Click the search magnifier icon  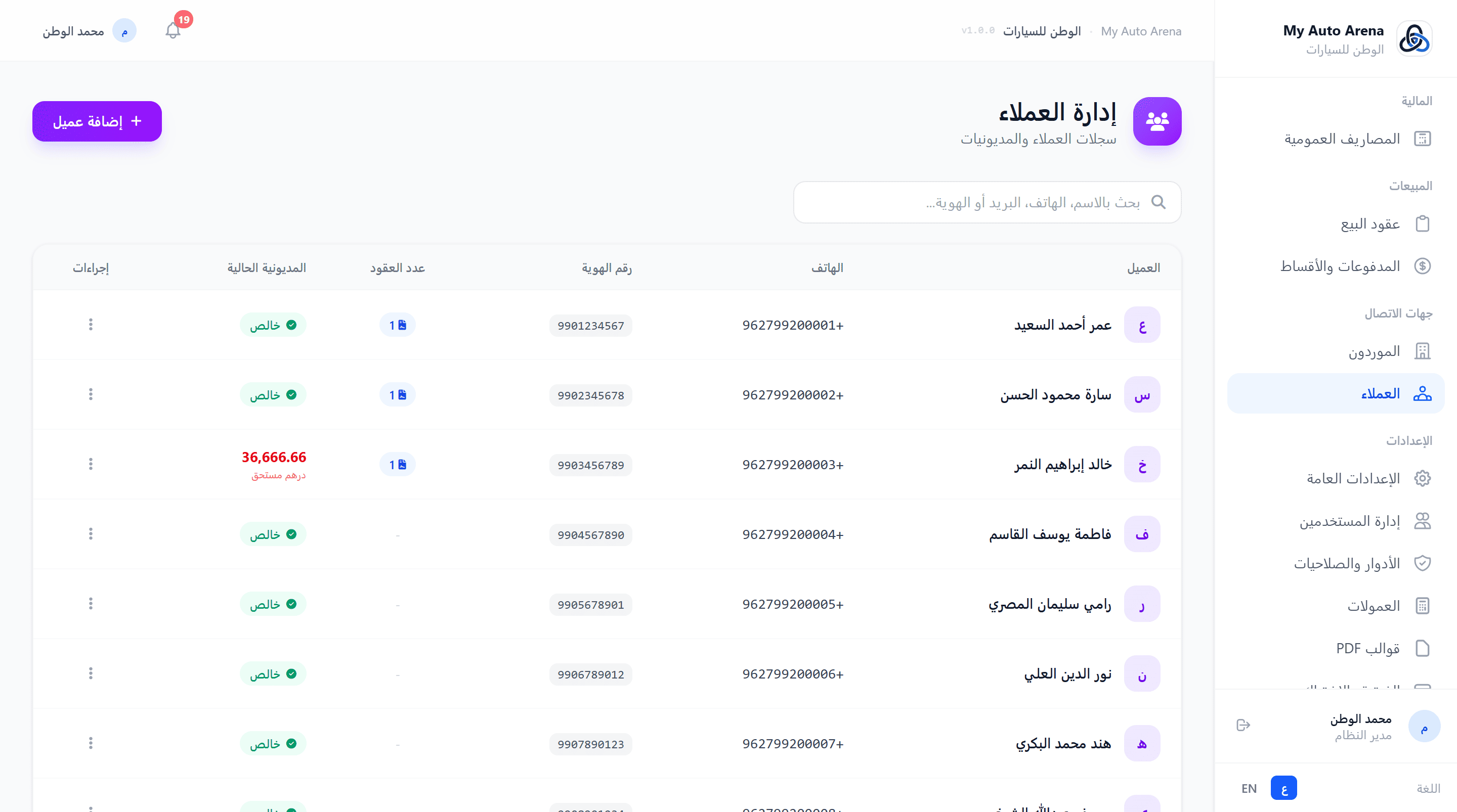tap(1159, 202)
